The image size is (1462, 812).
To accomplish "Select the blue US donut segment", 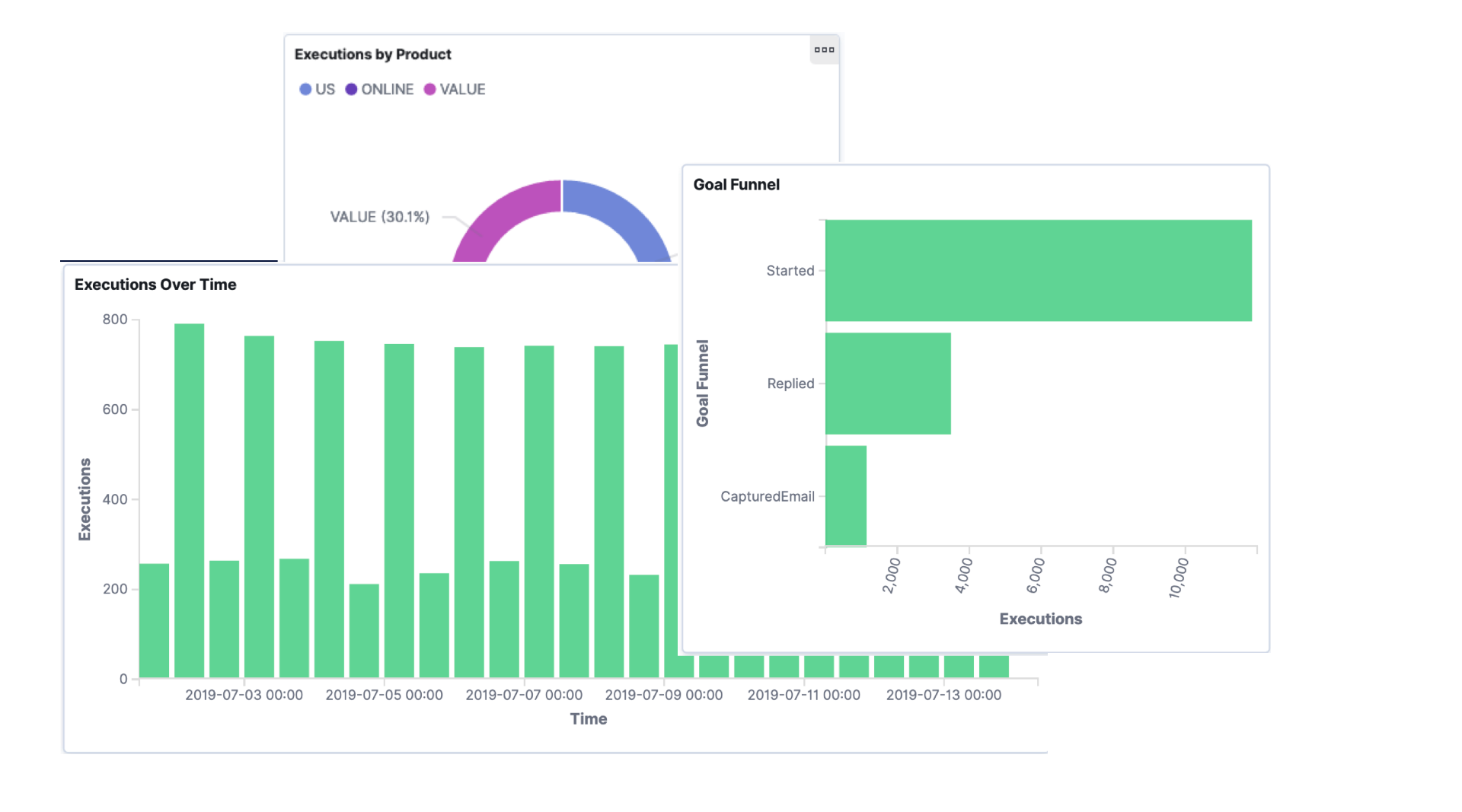I will pyautogui.click(x=621, y=217).
